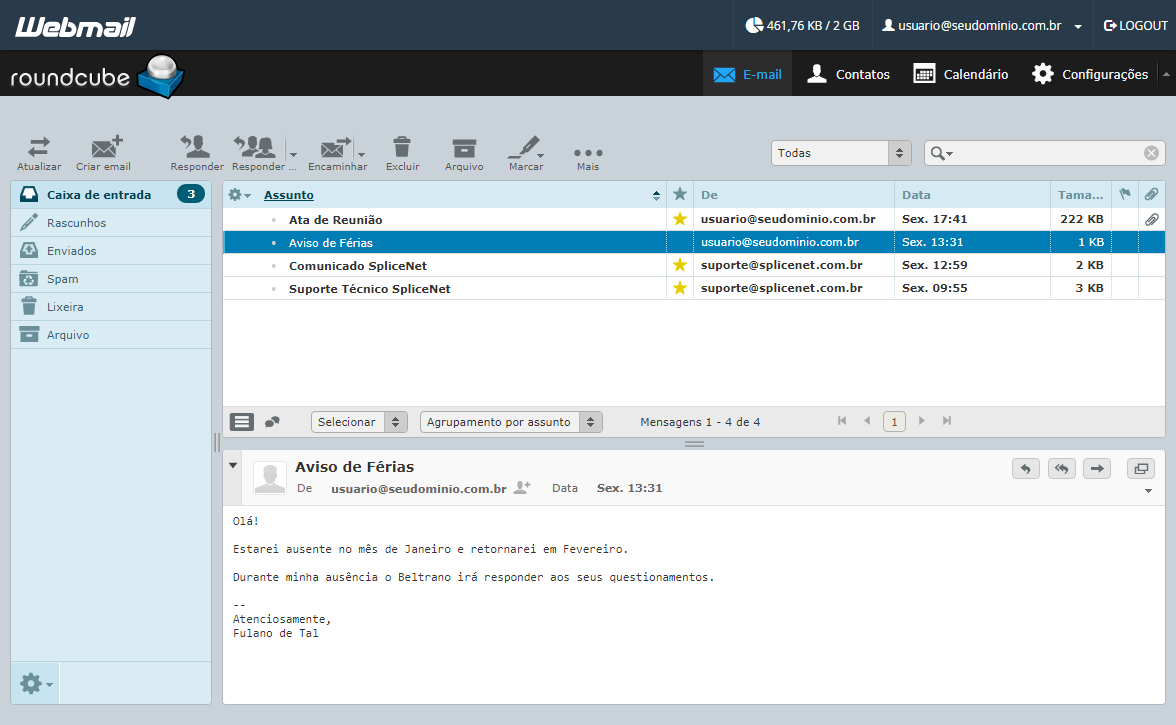Sort by Data column header
The image size is (1176, 725).
pyautogui.click(x=916, y=195)
